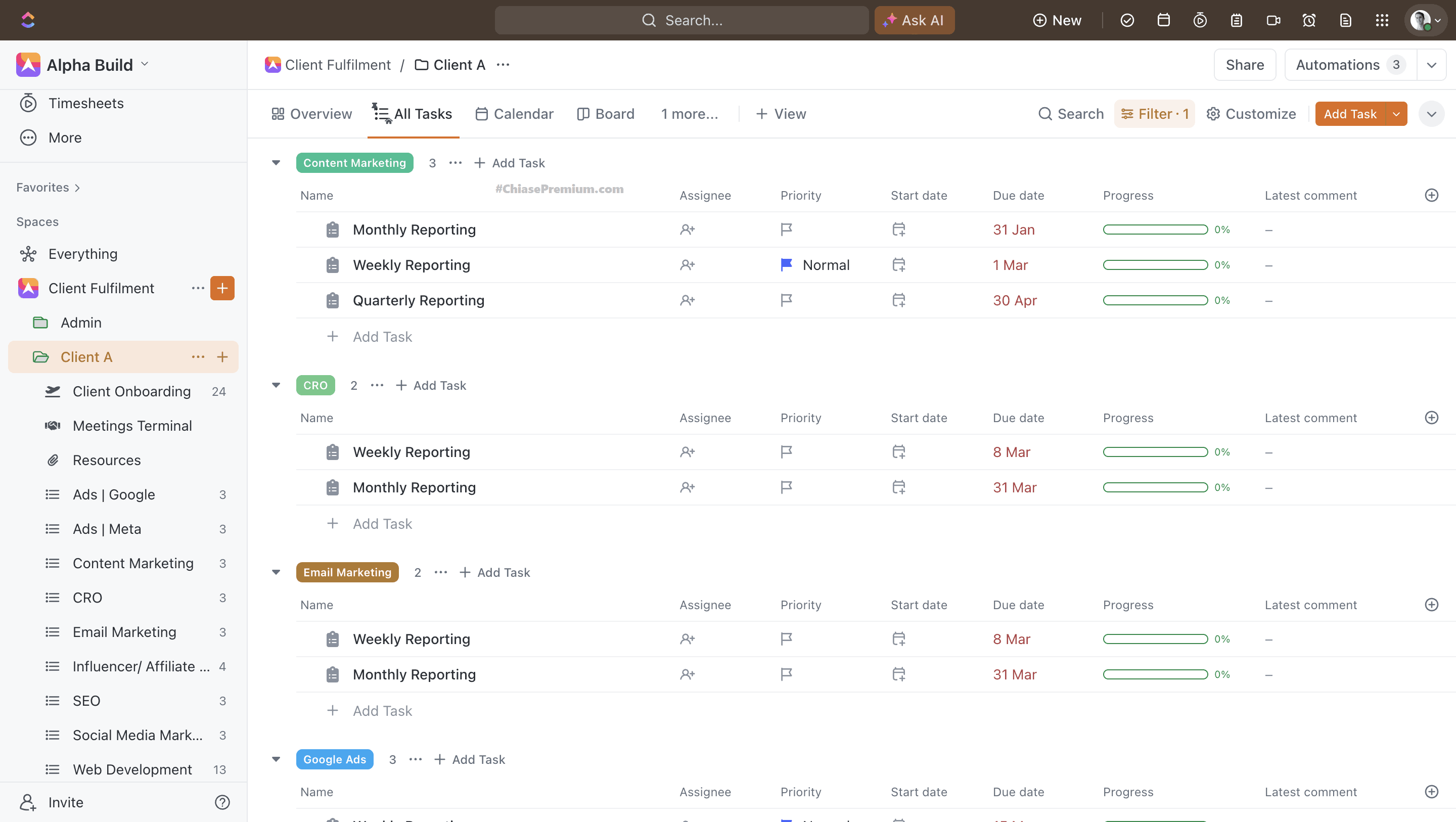The image size is (1456, 822).
Task: Switch to the Board tab
Action: click(605, 114)
